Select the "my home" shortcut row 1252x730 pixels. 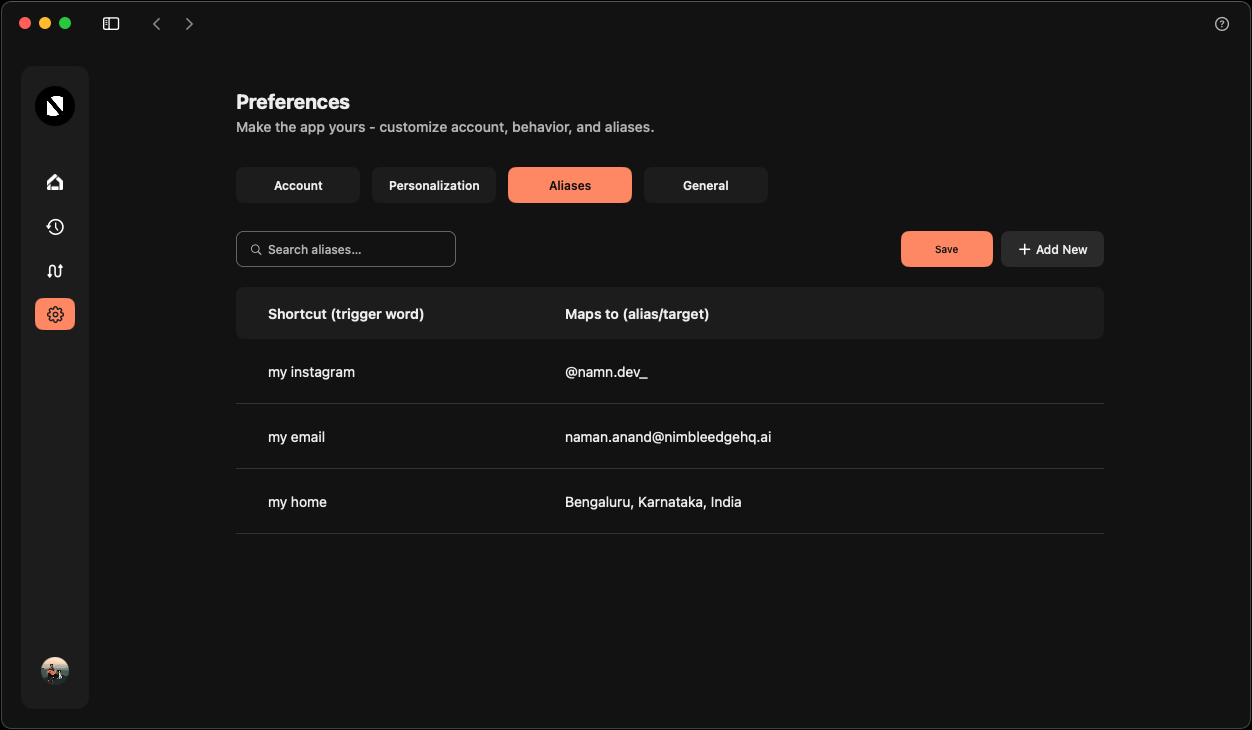pos(297,502)
